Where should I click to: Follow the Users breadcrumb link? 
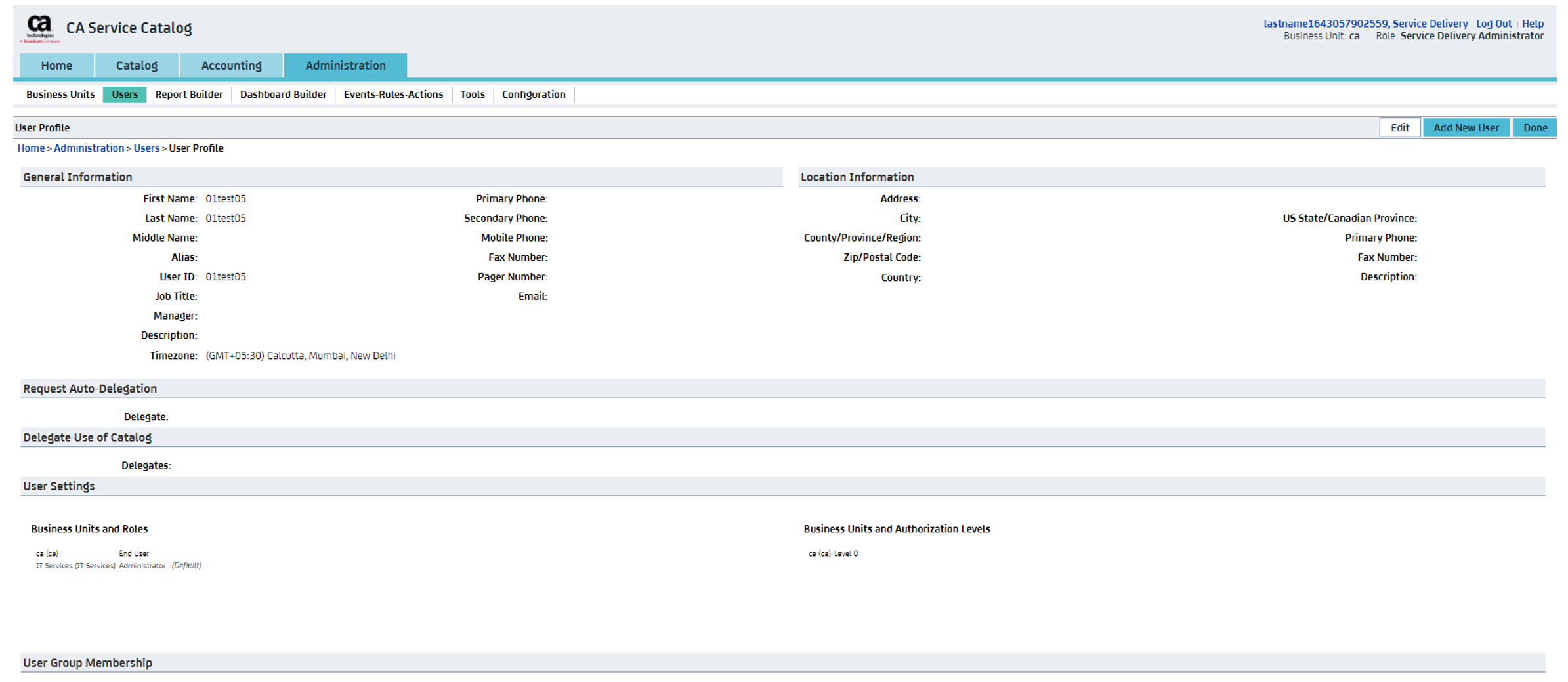point(146,148)
